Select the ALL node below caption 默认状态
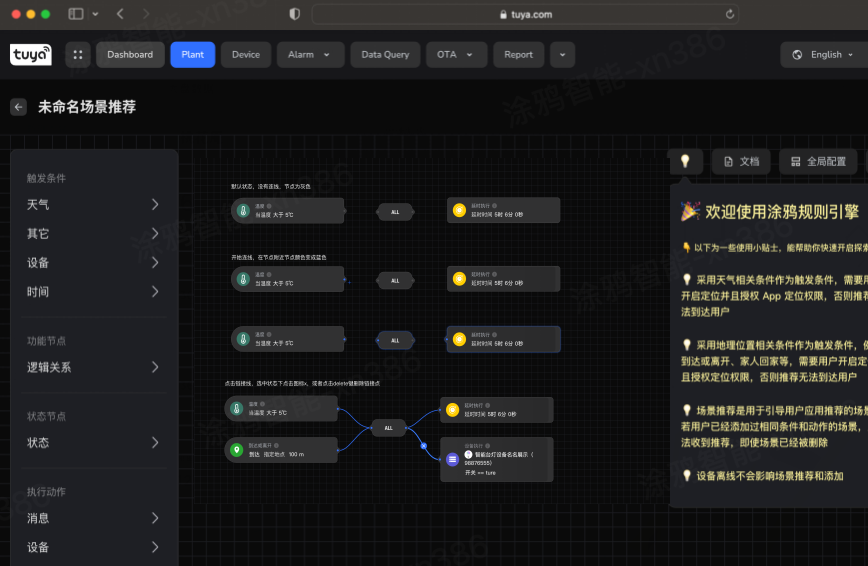This screenshot has width=868, height=566. [395, 212]
